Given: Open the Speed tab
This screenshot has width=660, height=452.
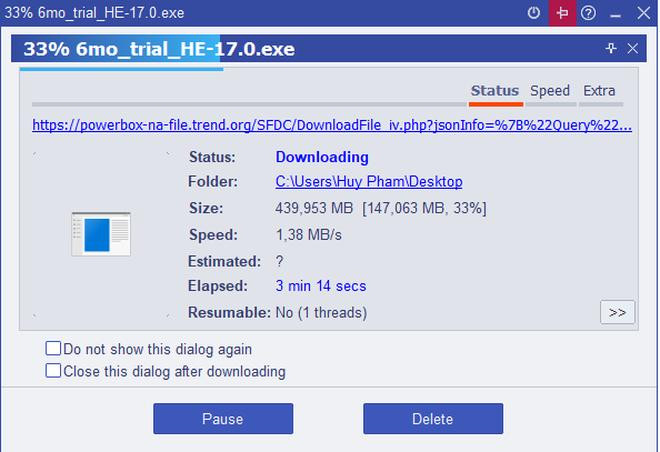Looking at the screenshot, I should click(x=549, y=91).
